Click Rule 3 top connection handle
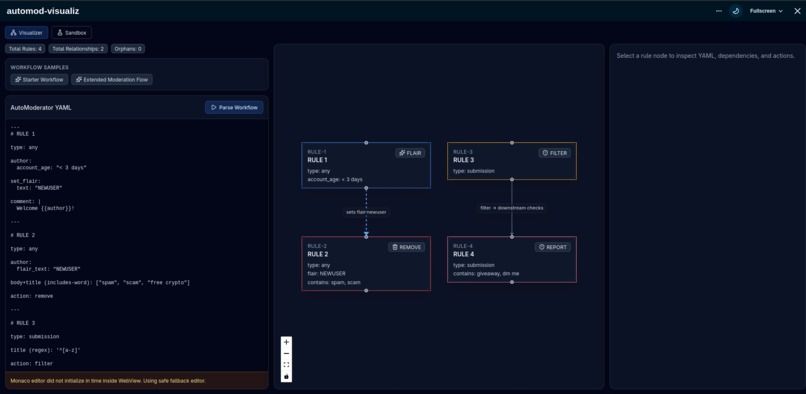This screenshot has width=806, height=394. point(512,142)
